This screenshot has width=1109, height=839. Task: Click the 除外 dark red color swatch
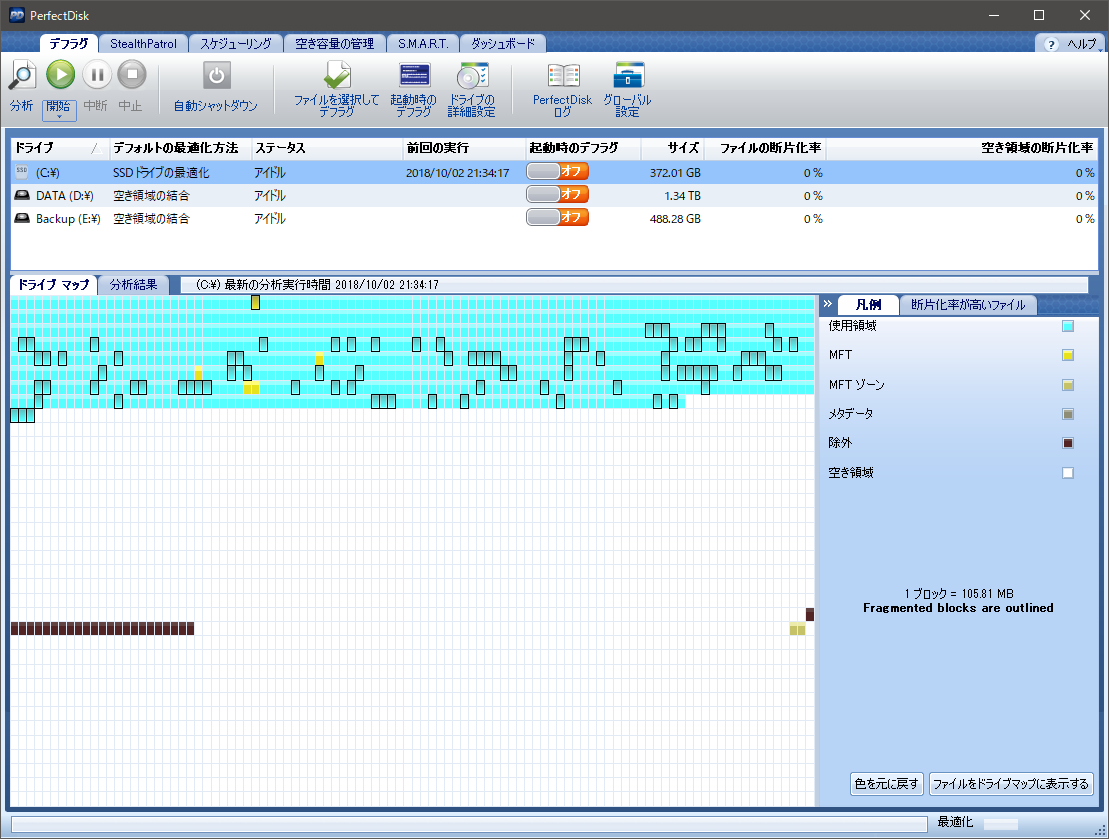click(x=1068, y=443)
